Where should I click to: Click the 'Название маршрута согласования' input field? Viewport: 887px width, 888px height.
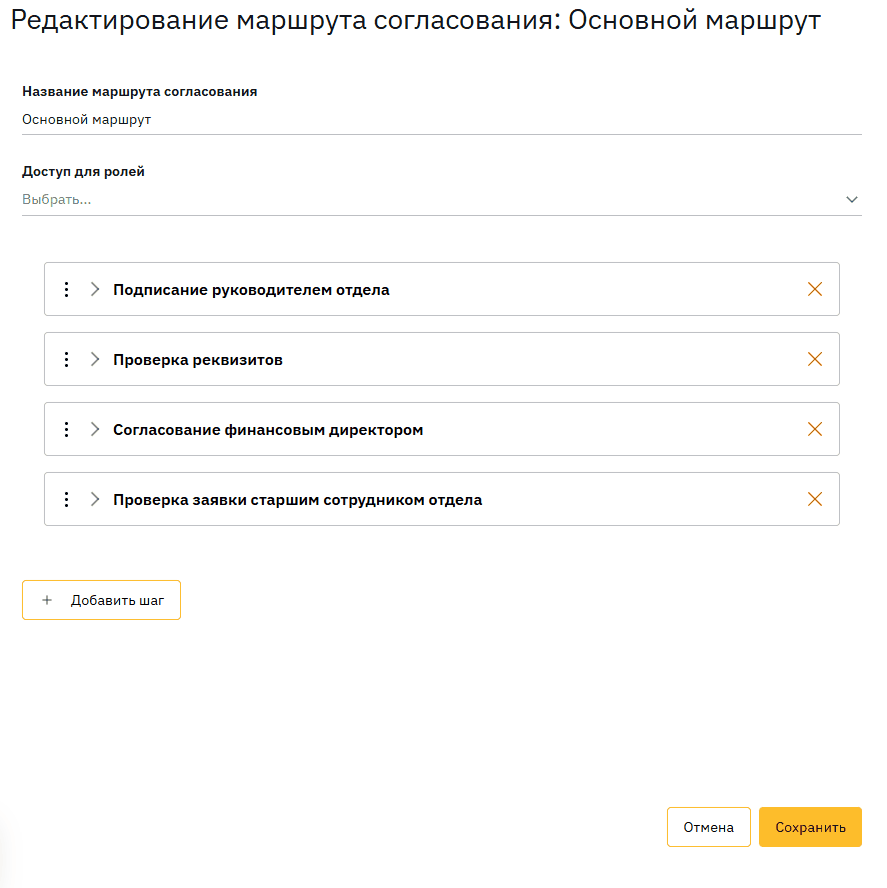click(441, 120)
